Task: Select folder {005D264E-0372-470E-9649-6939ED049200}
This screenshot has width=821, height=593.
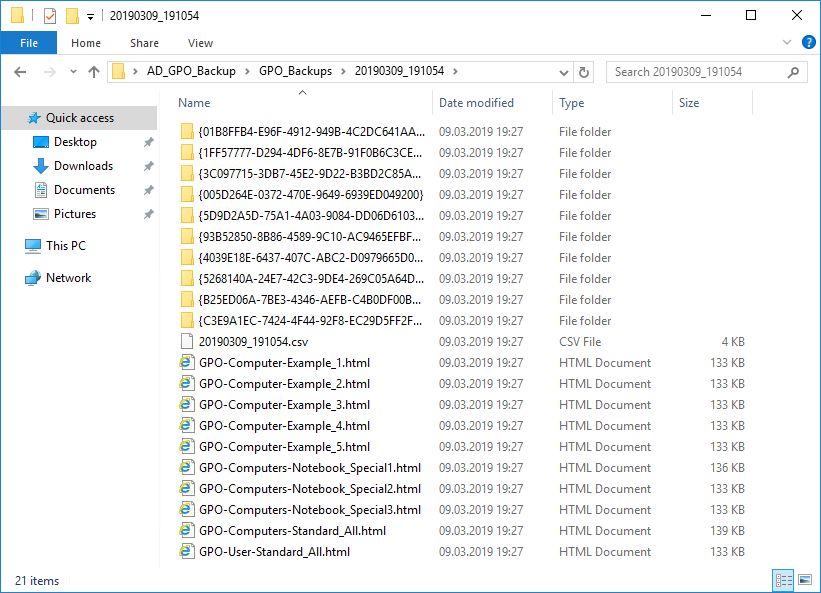Action: [311, 195]
